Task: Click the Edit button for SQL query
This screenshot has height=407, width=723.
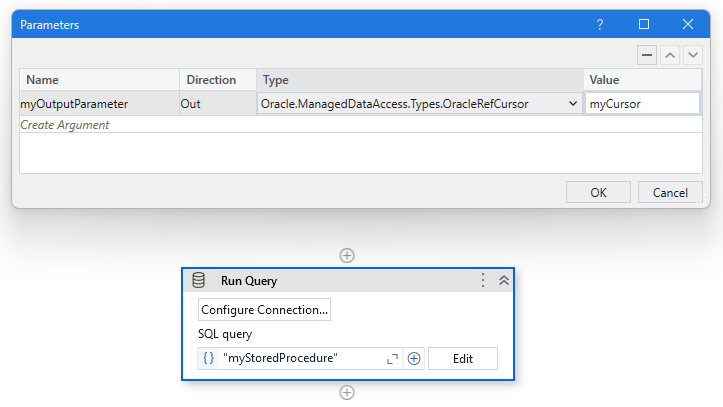Action: click(x=462, y=358)
